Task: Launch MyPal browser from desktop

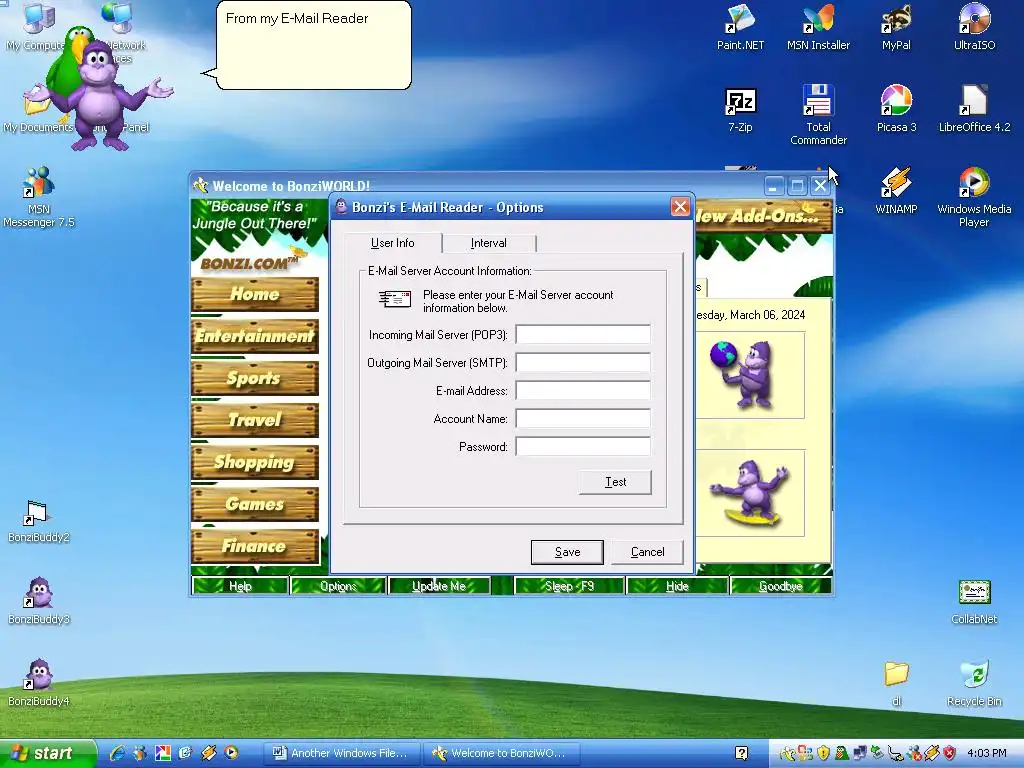Action: coord(896,27)
